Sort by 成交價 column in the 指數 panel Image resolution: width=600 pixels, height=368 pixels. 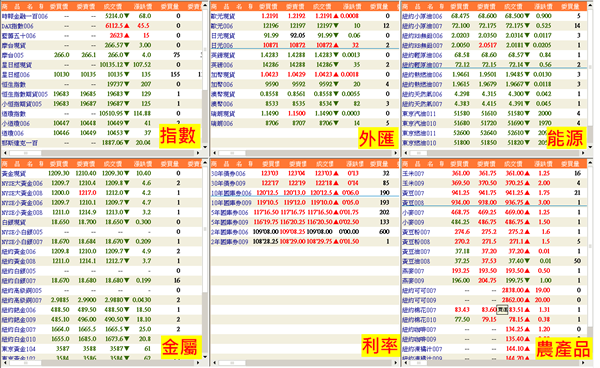point(113,7)
